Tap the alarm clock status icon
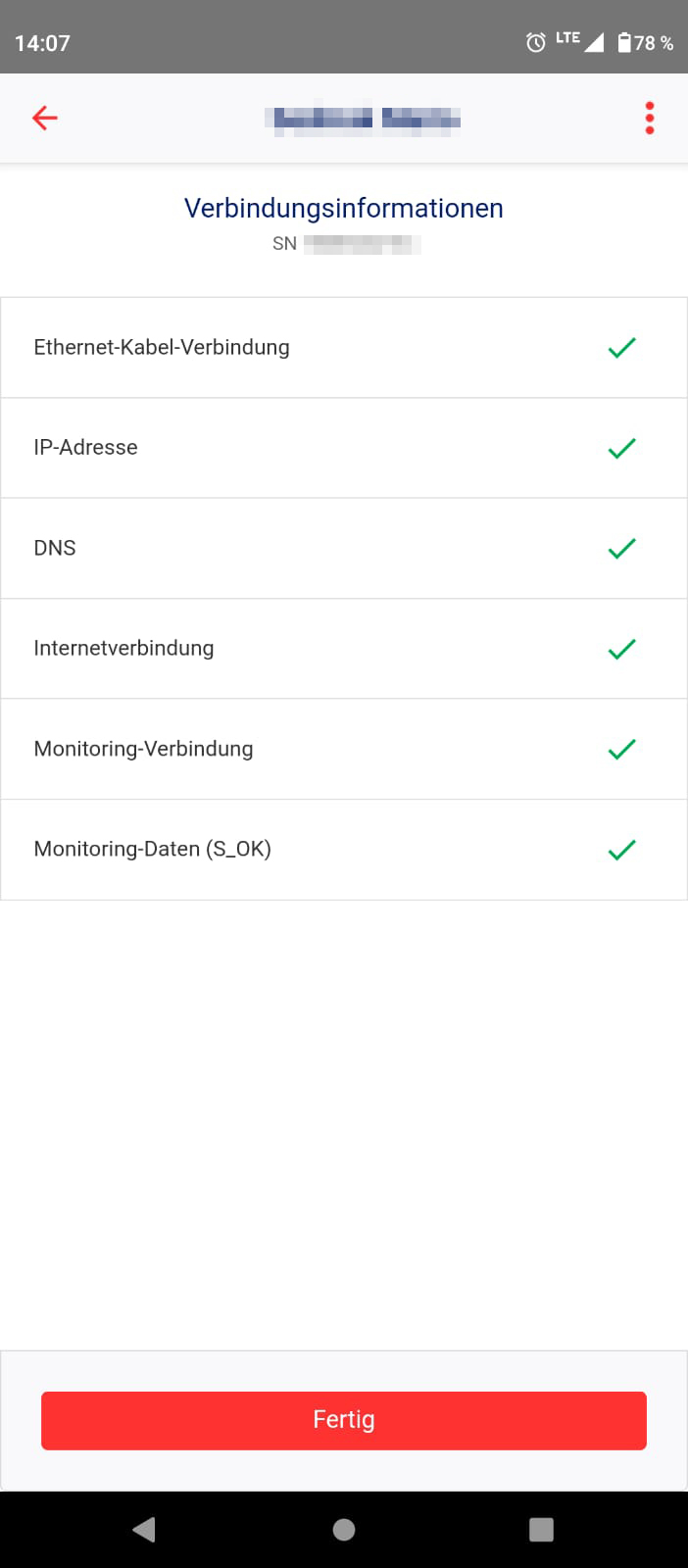The width and height of the screenshot is (688, 1568). click(536, 42)
